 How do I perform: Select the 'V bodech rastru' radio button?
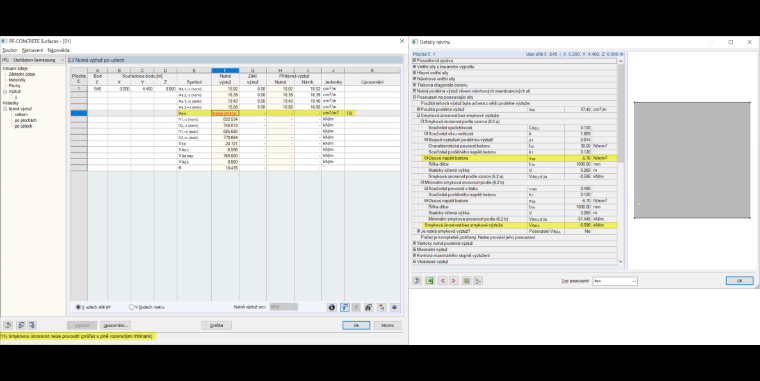[131, 307]
